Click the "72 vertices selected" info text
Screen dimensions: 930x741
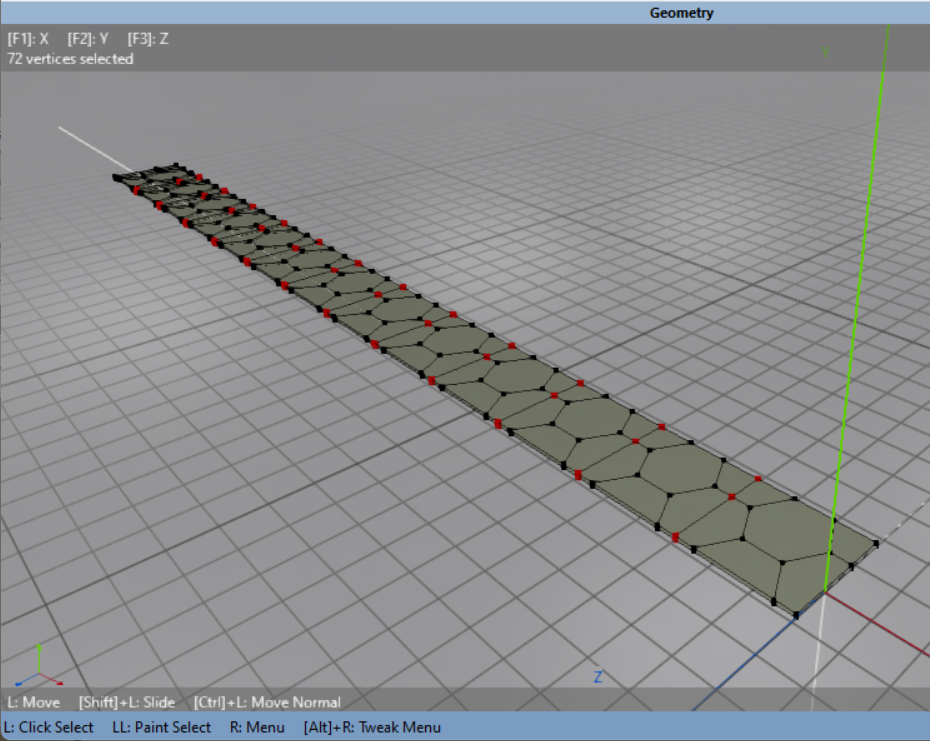pos(70,59)
